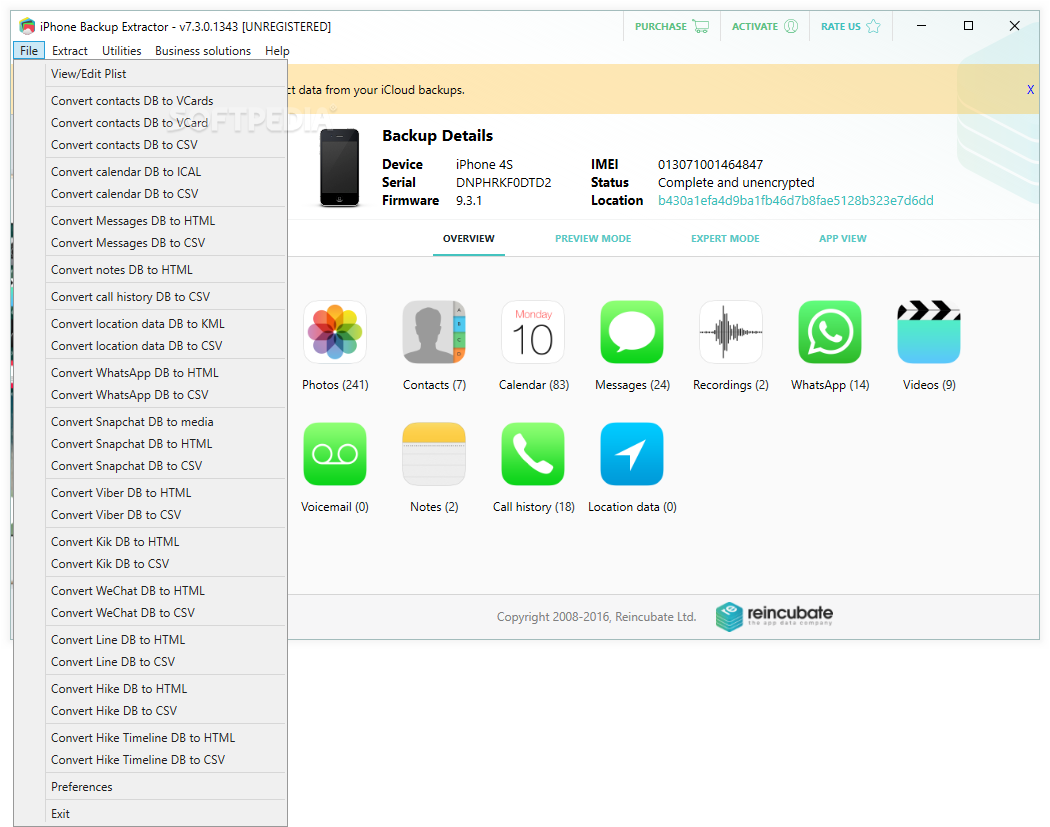The height and width of the screenshot is (827, 1050).
Task: Switch to the OVERVIEW tab
Action: click(469, 238)
